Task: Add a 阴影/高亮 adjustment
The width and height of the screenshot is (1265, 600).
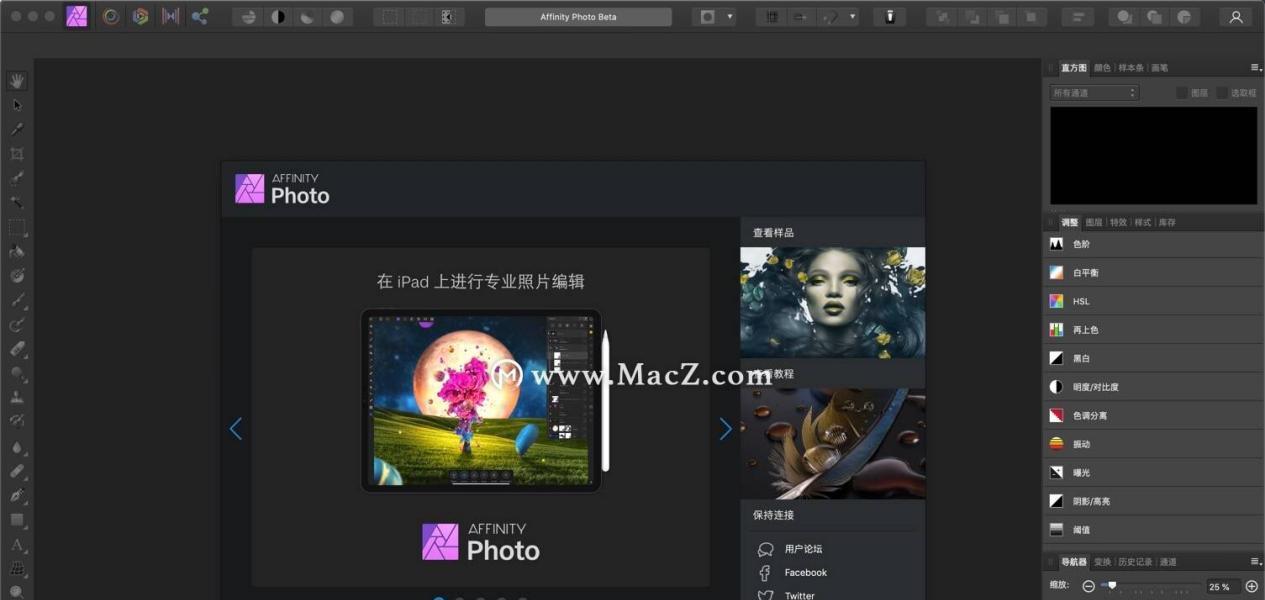Action: click(x=1153, y=501)
